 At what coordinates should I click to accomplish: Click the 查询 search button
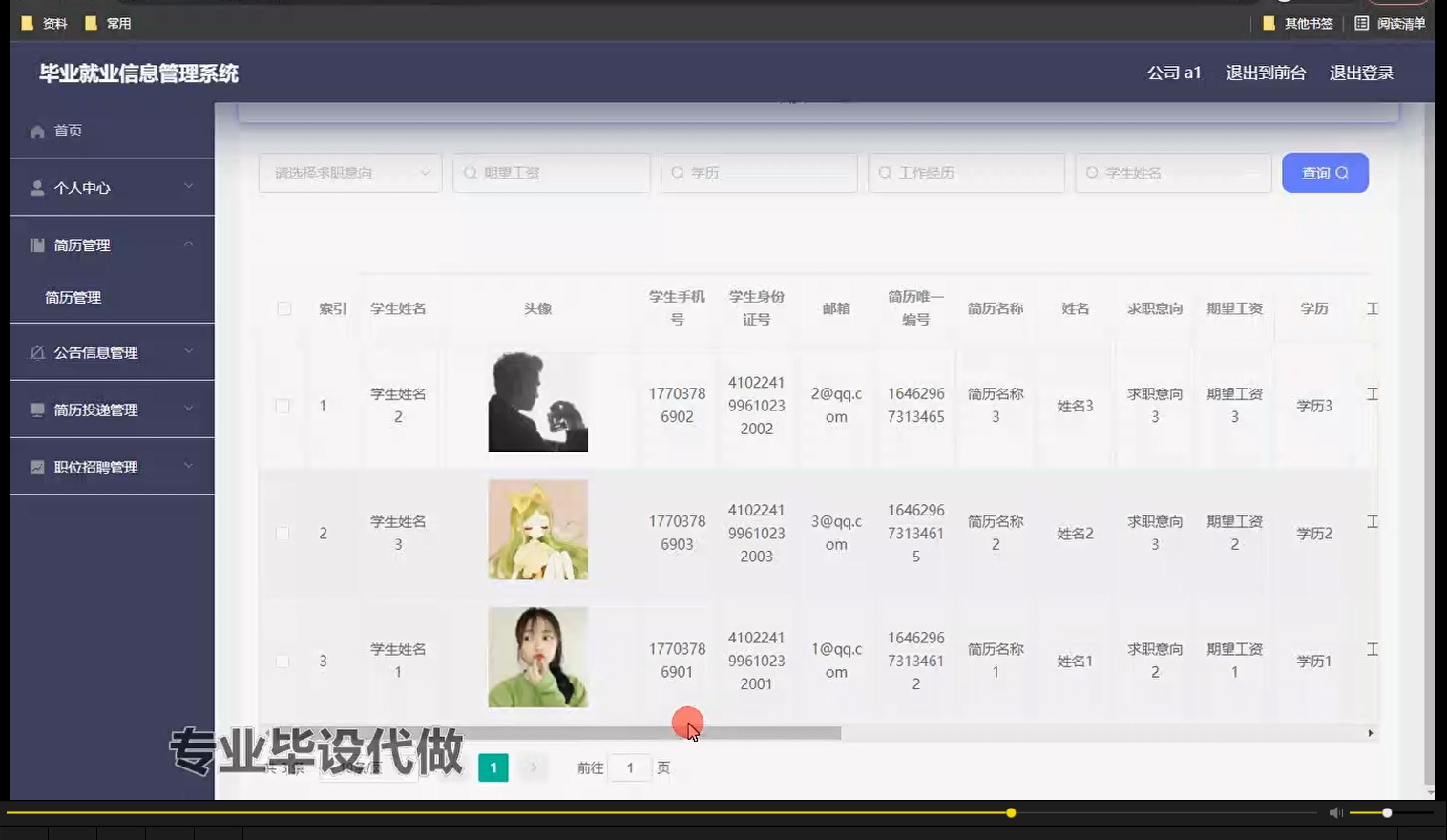tap(1325, 173)
